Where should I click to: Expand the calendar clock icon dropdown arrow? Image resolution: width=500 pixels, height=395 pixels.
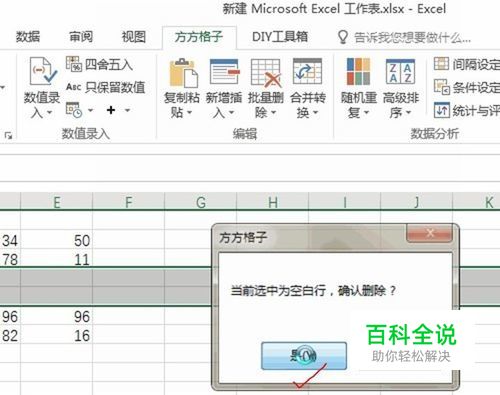click(x=91, y=110)
